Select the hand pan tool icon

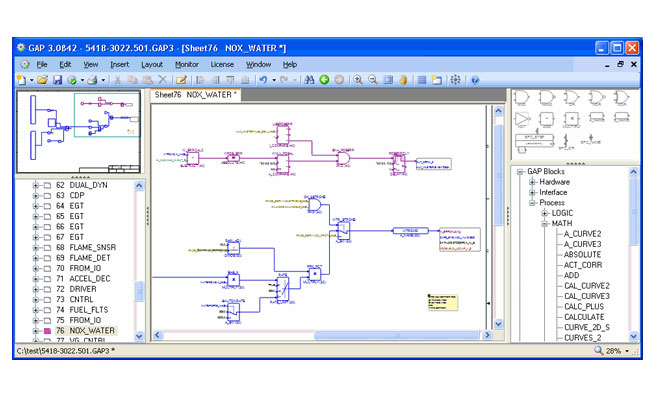click(x=403, y=80)
